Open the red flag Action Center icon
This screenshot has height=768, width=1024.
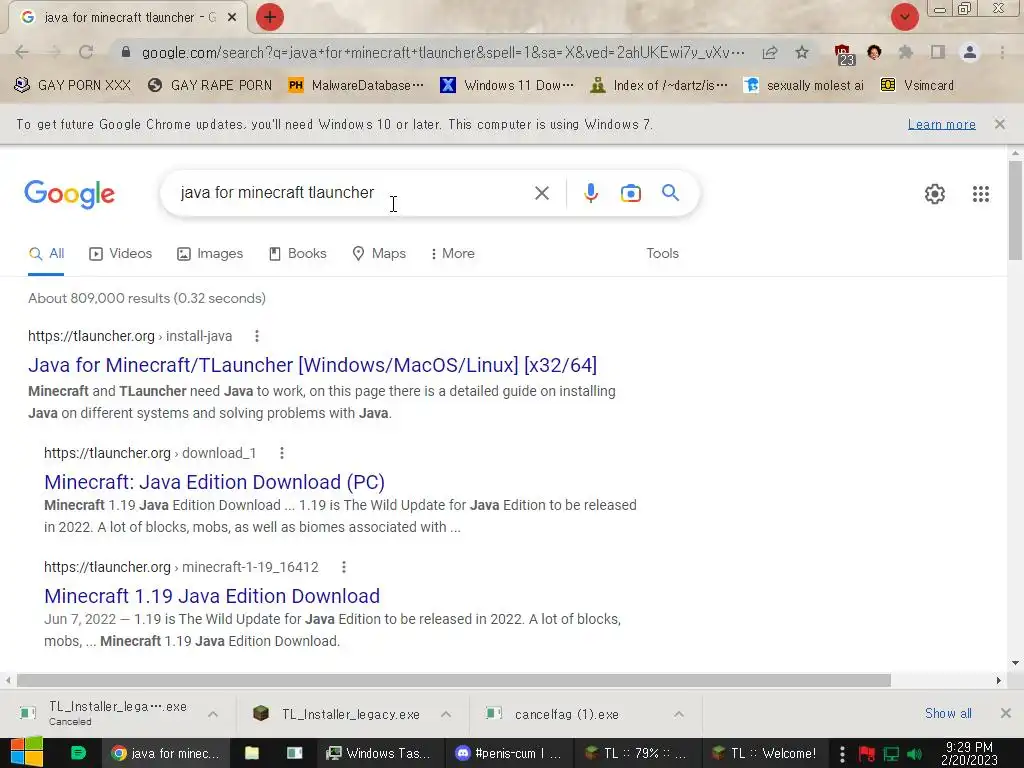coord(867,754)
